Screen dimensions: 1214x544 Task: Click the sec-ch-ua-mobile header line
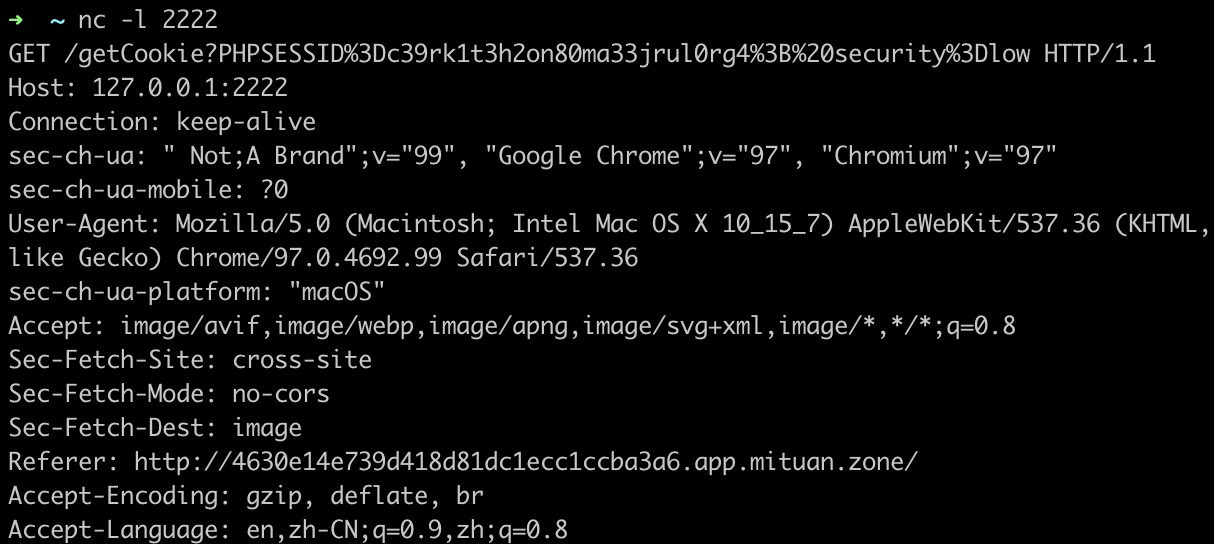[x=147, y=190]
